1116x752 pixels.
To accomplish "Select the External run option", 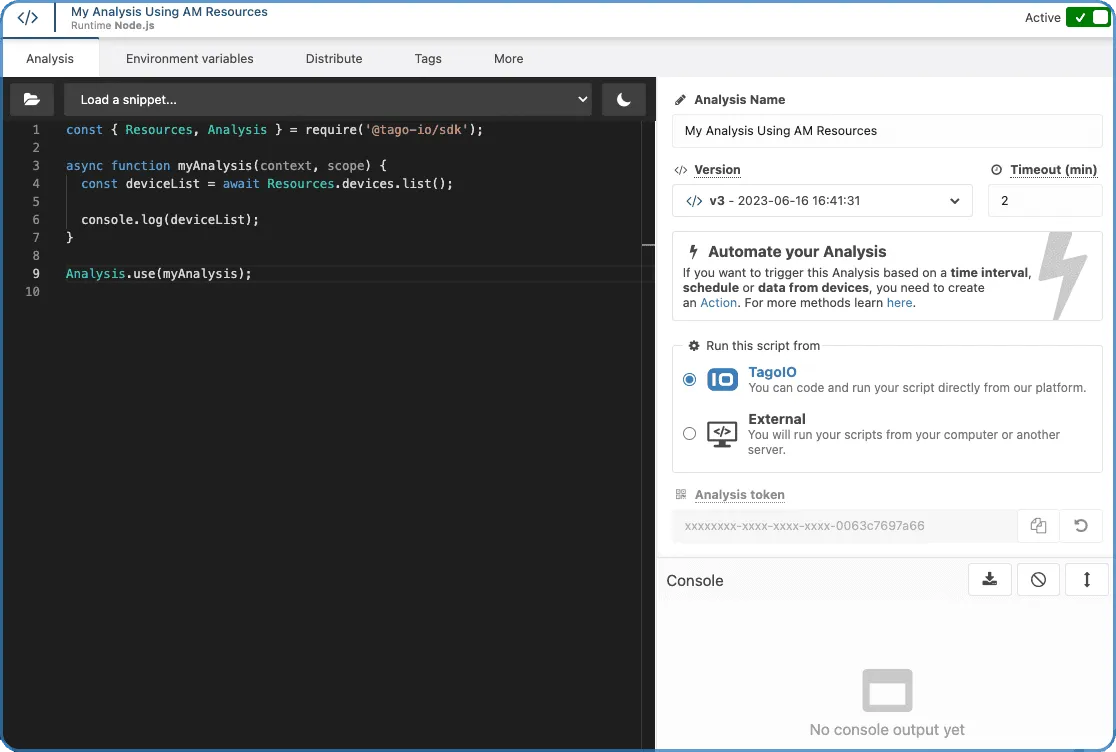I will [x=689, y=434].
